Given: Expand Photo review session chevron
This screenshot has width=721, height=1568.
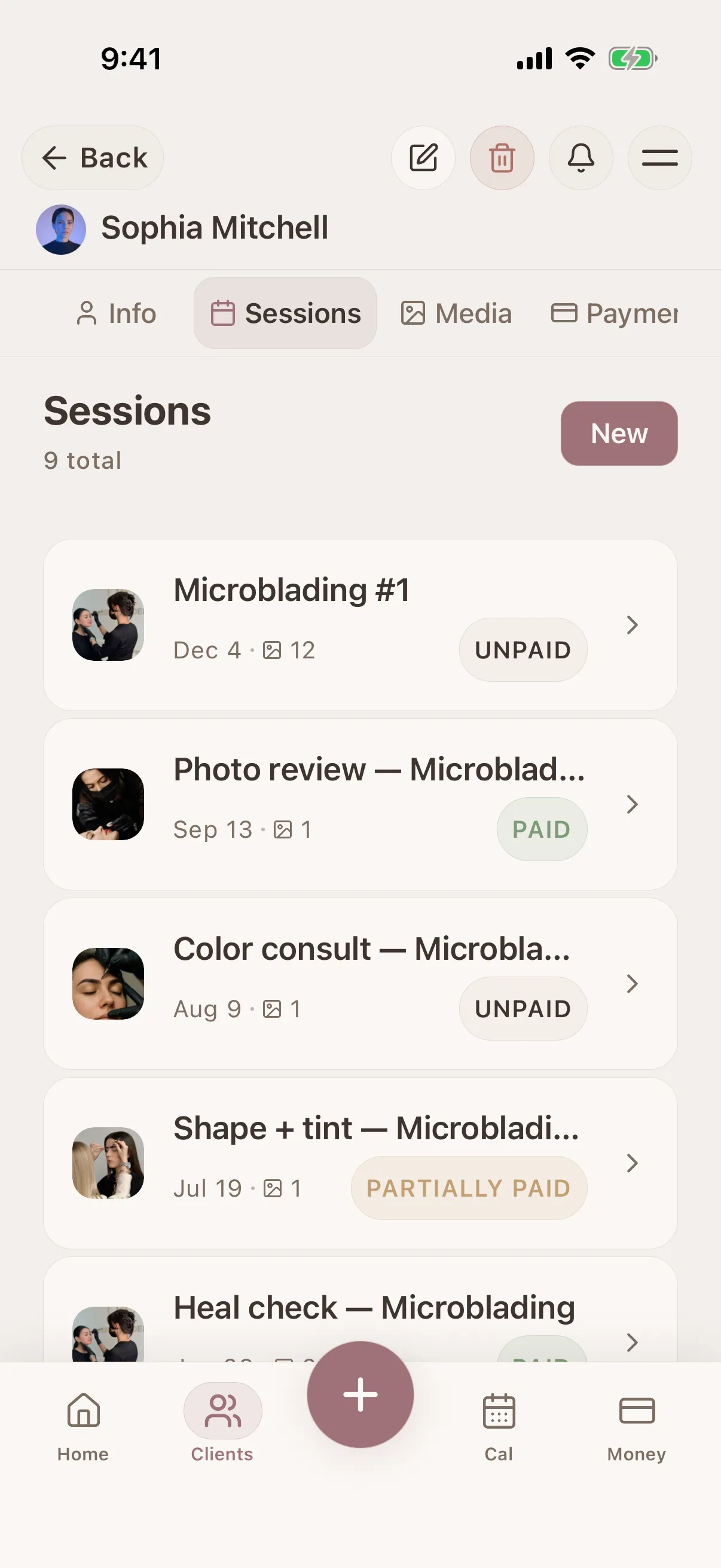Looking at the screenshot, I should [632, 804].
